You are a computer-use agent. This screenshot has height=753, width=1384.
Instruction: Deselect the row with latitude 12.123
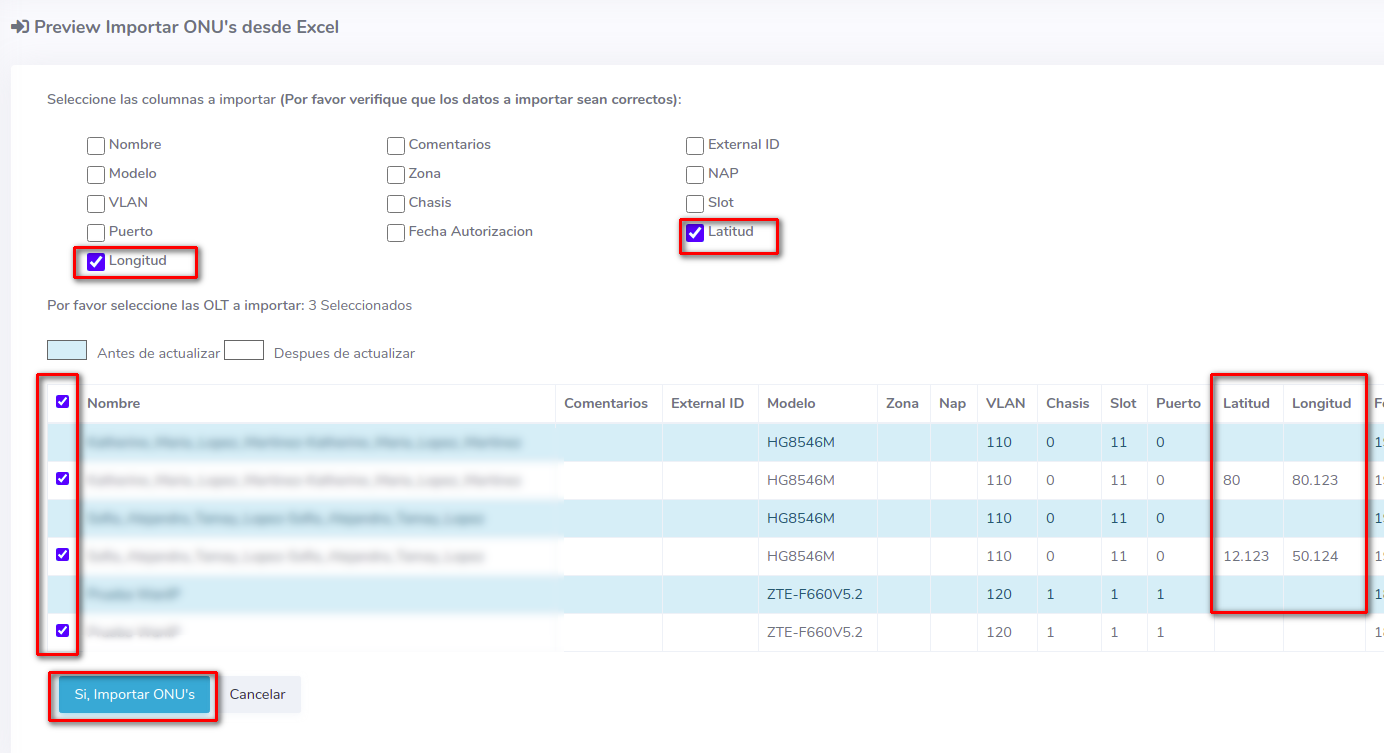coord(63,554)
